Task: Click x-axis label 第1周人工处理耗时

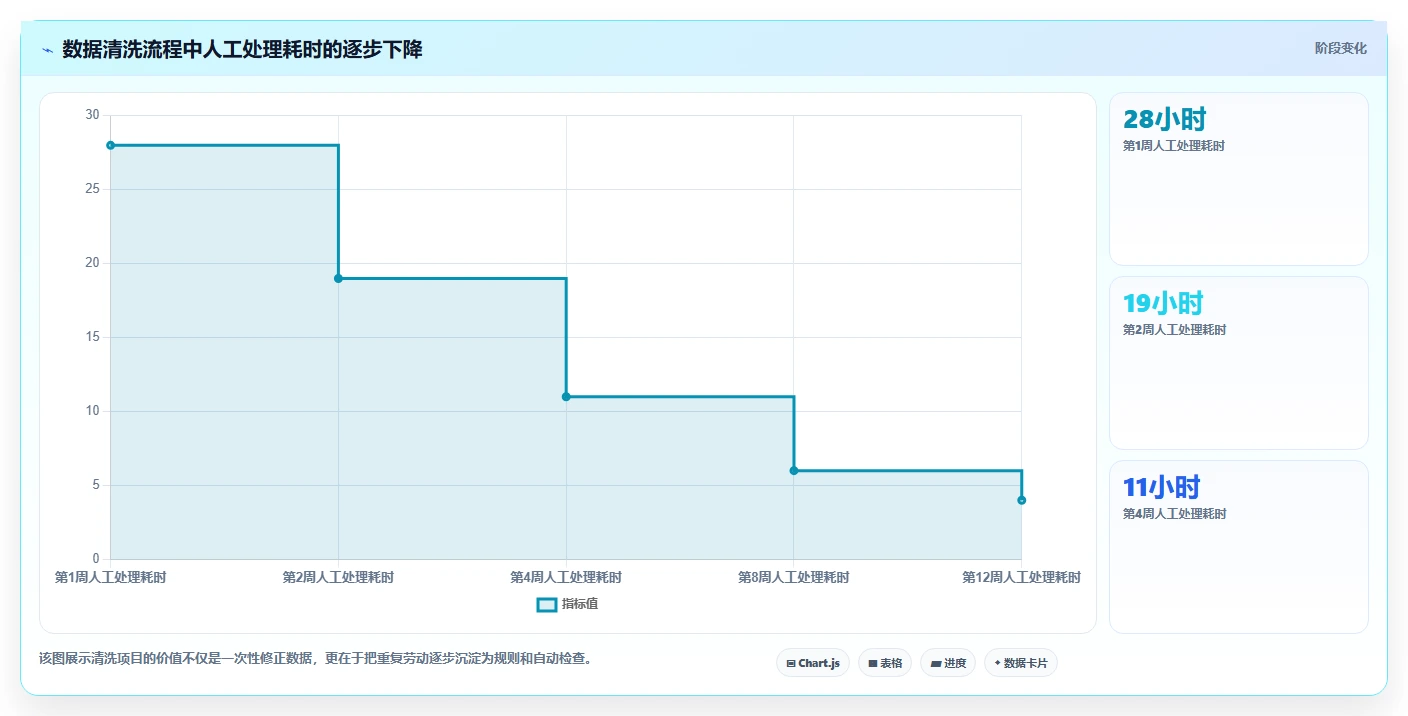Action: click(x=110, y=577)
